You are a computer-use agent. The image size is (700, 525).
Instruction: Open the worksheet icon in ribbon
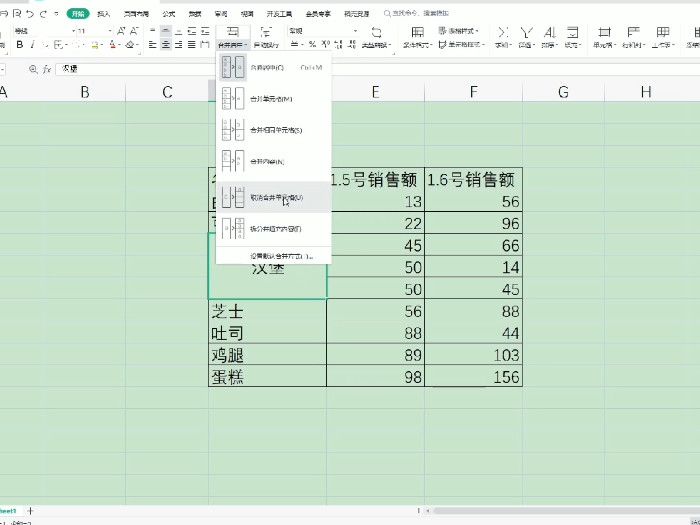coord(662,32)
